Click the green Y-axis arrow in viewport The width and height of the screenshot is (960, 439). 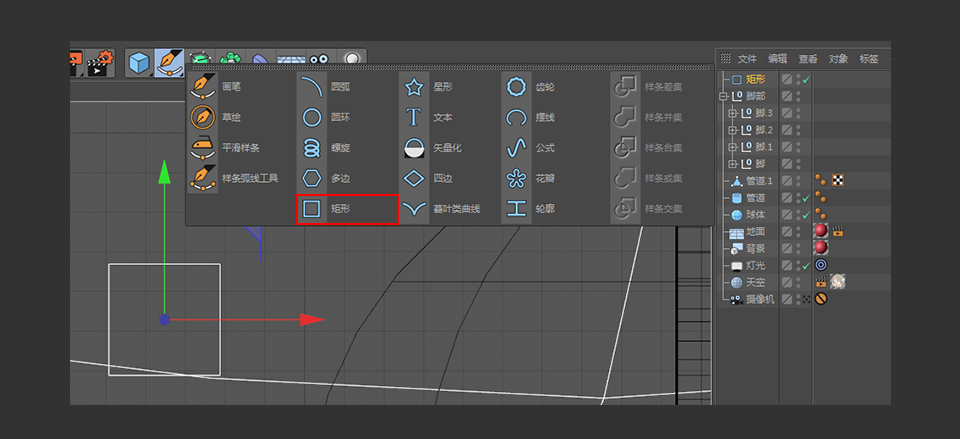pyautogui.click(x=164, y=173)
